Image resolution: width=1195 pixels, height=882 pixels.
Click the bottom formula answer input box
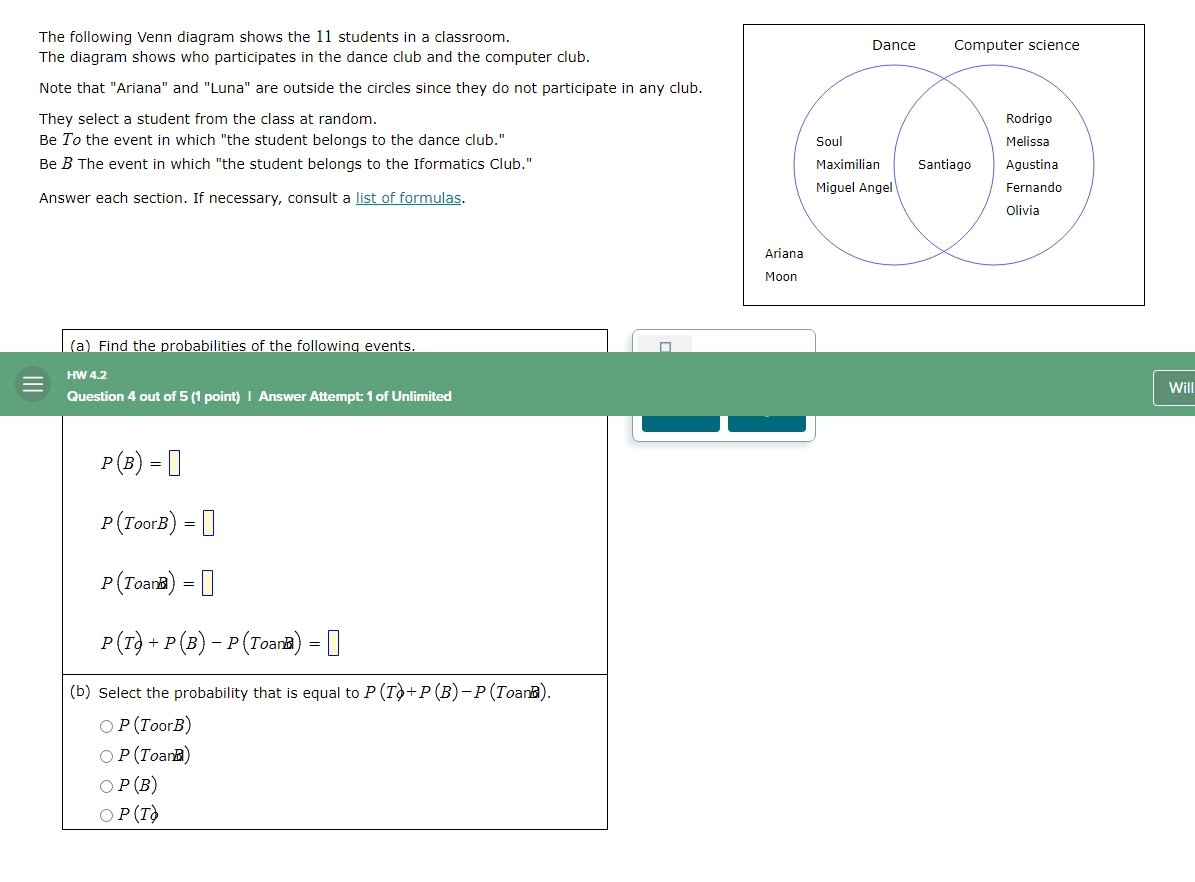click(335, 642)
